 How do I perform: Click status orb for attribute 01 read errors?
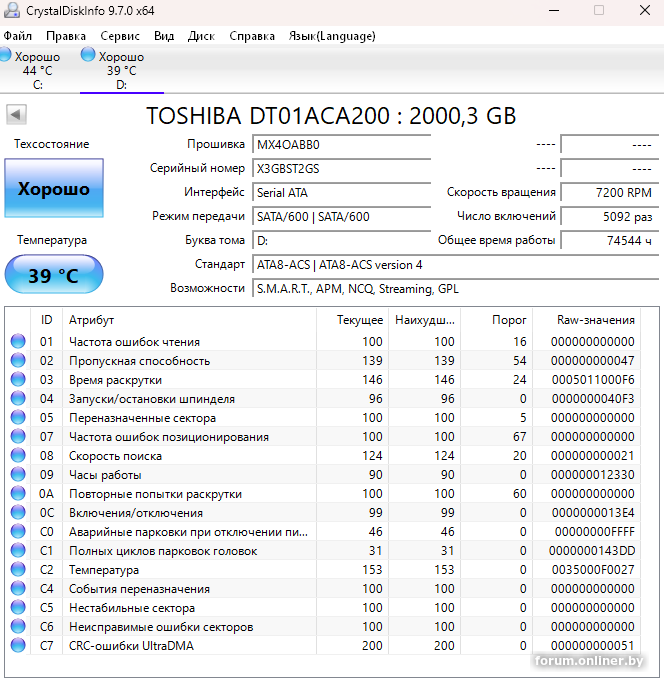pyautogui.click(x=18, y=342)
